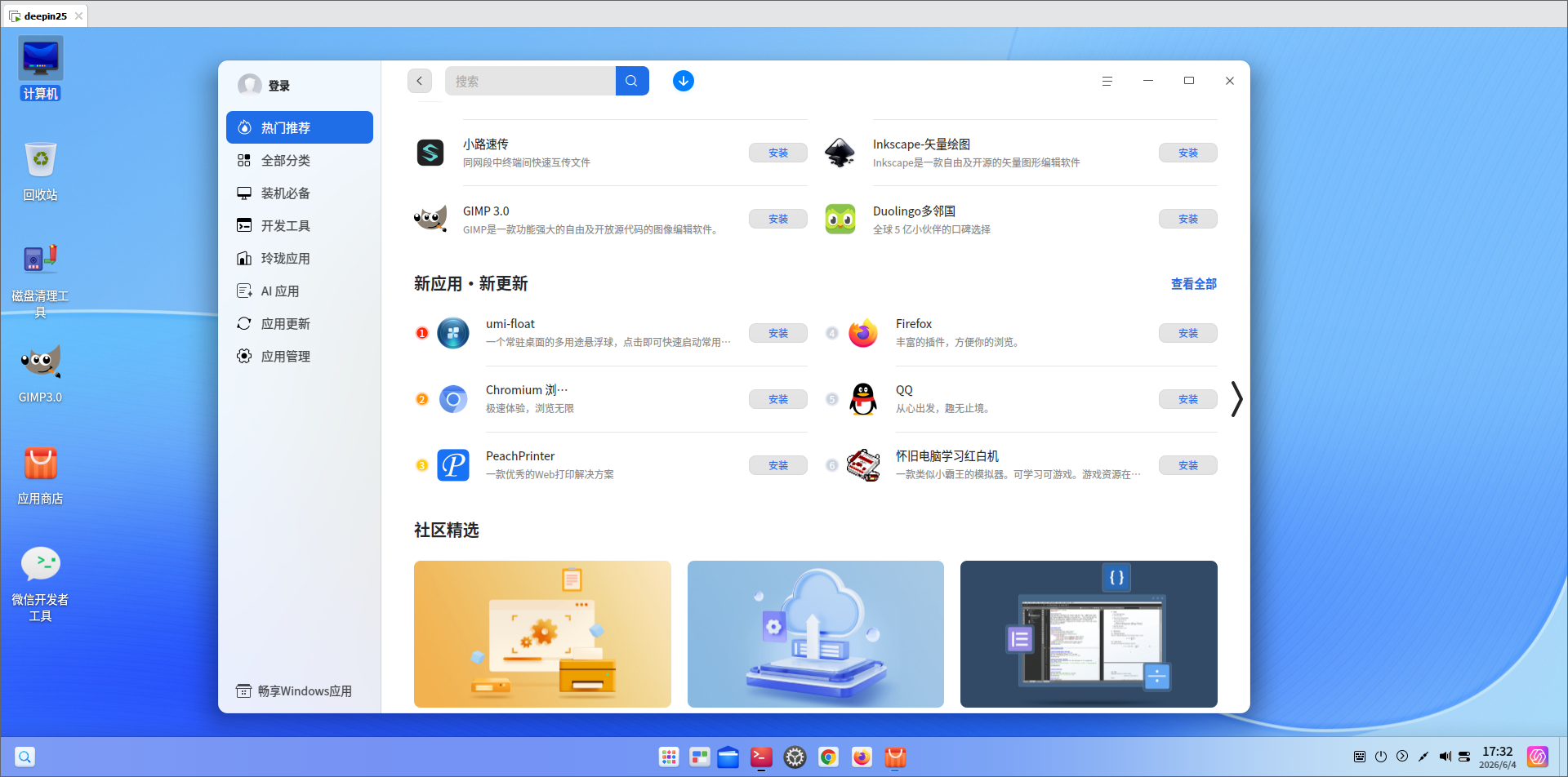1568x777 pixels.
Task: Open the launcher grid icon in the taskbar
Action: coord(669,757)
